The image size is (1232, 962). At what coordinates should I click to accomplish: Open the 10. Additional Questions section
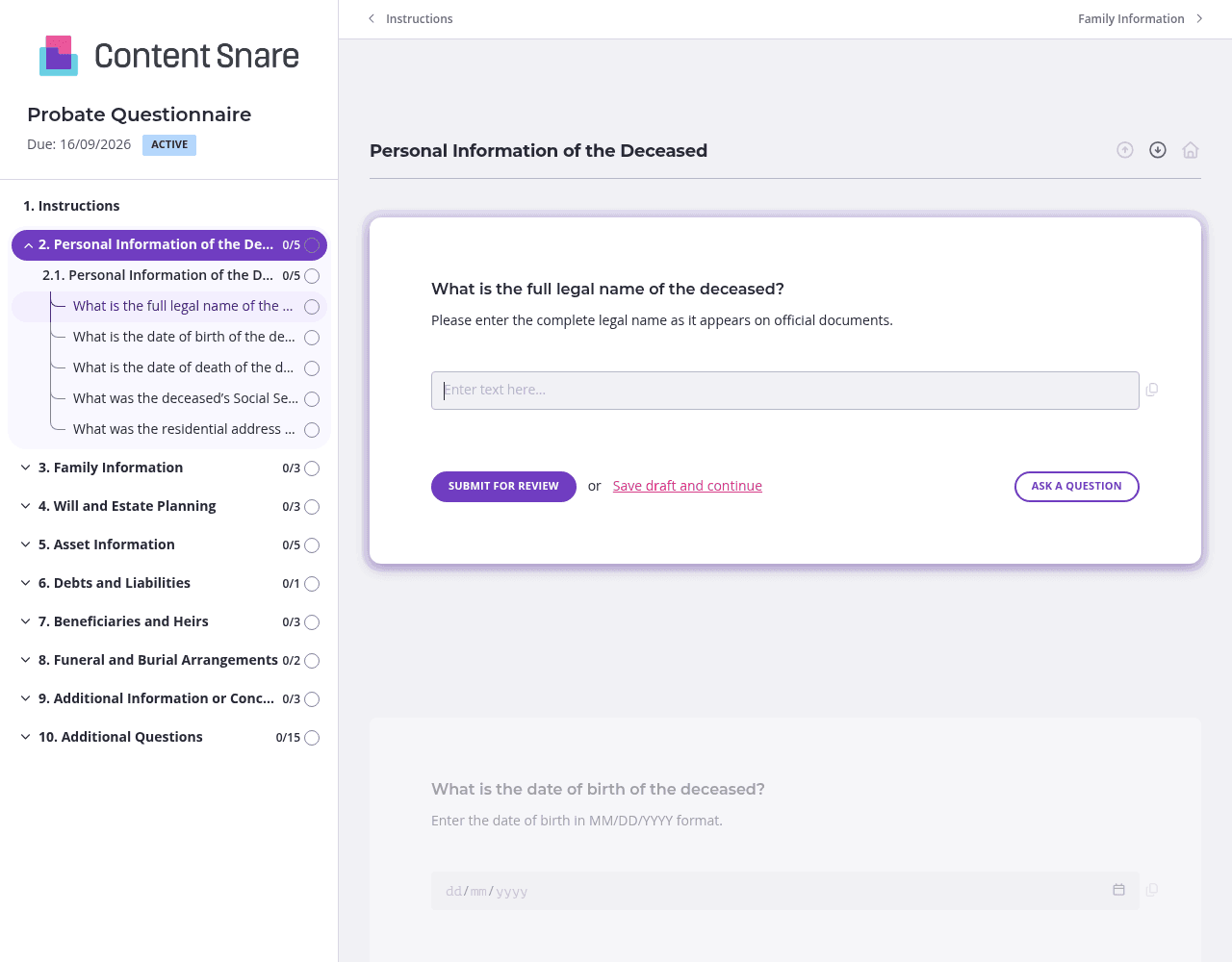click(x=120, y=737)
